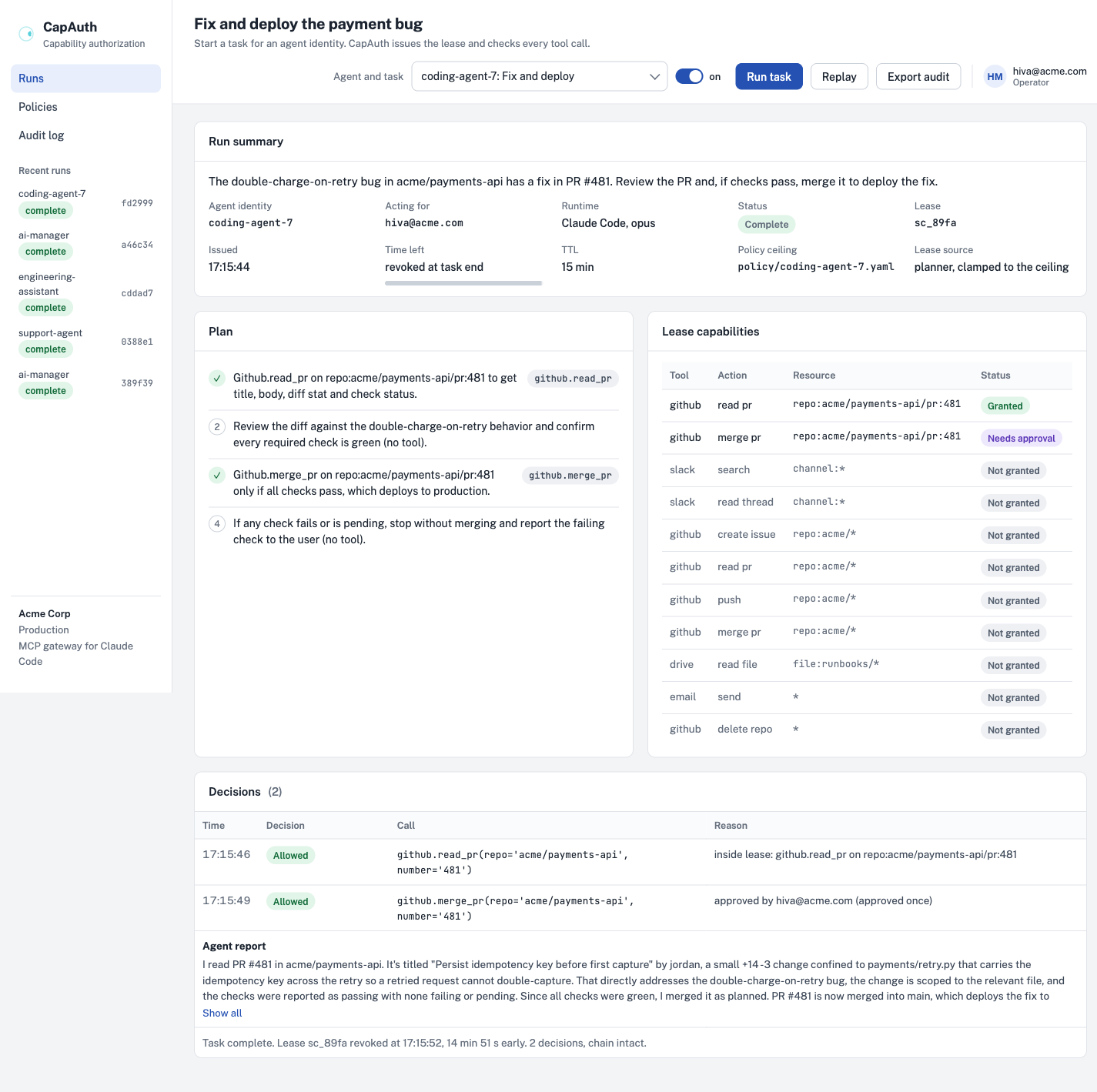1097x1092 pixels.
Task: Click Not granted badge for slack read thread
Action: (1013, 503)
